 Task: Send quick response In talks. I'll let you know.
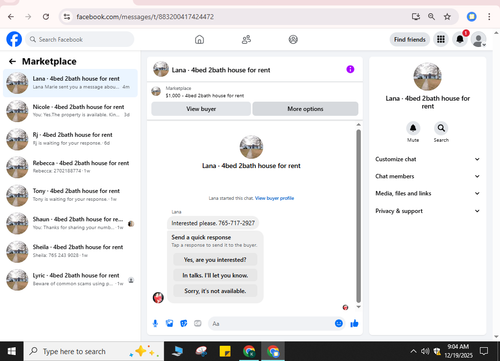(x=215, y=275)
